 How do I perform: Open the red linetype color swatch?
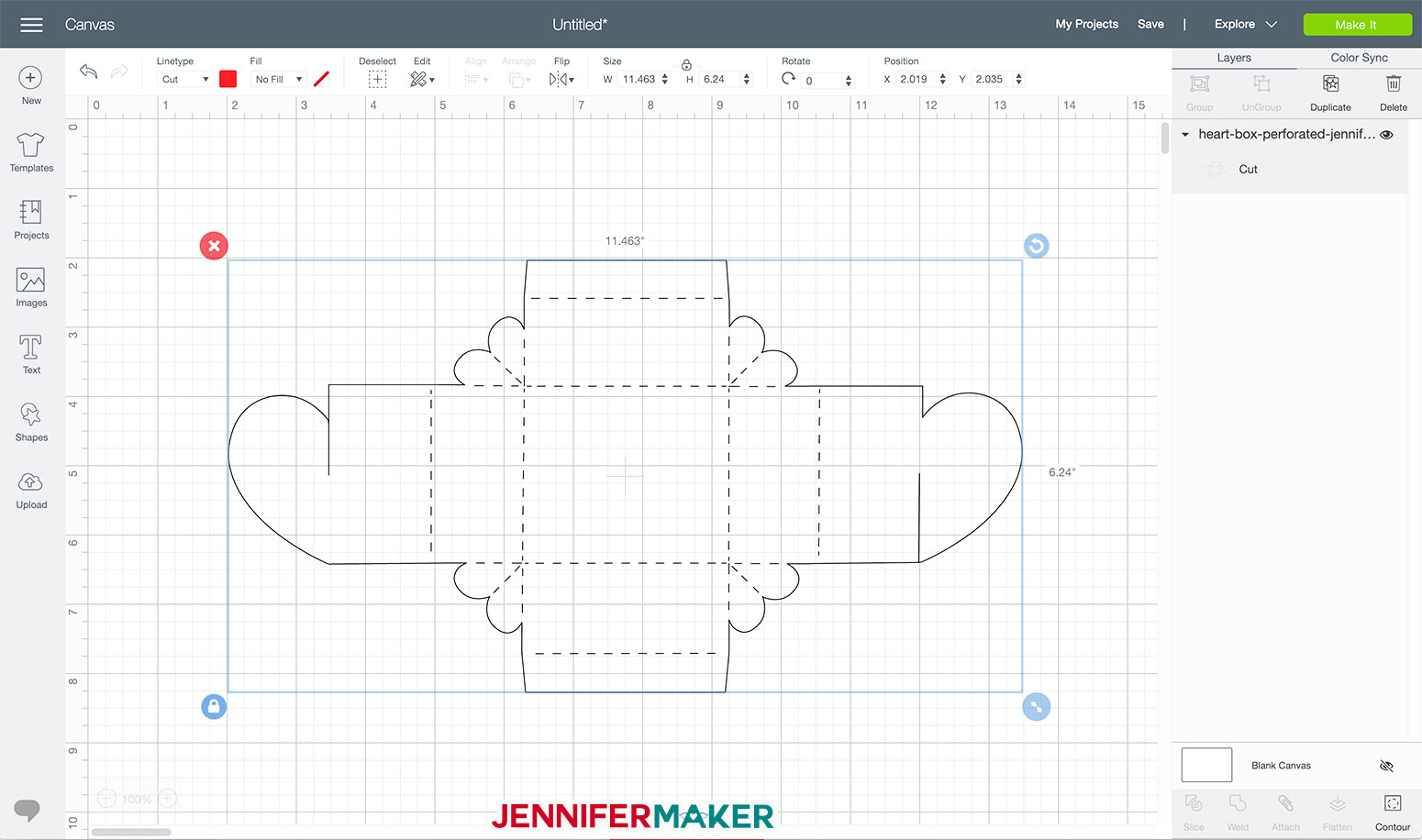(x=228, y=80)
